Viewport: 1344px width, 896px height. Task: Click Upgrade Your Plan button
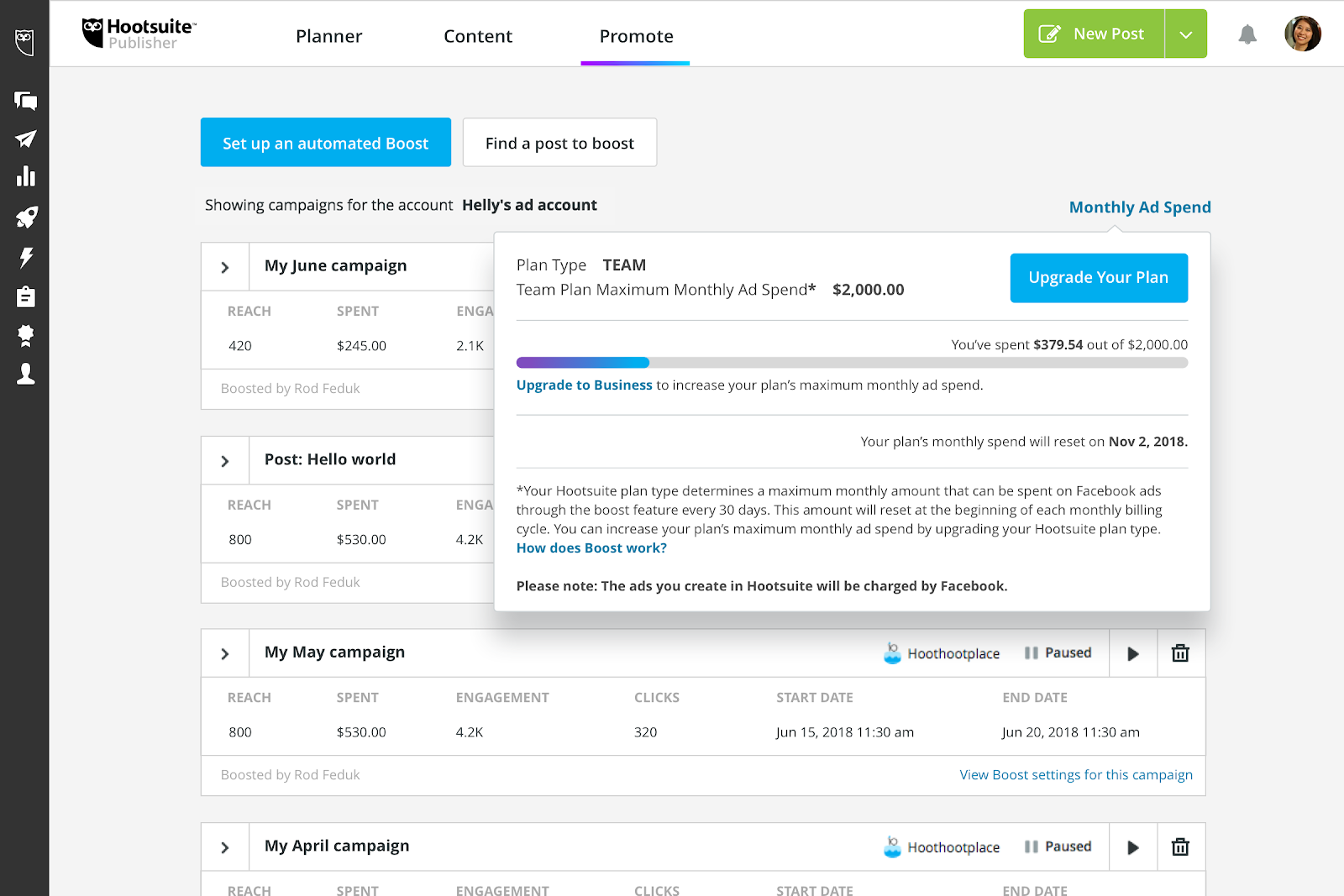click(x=1099, y=278)
